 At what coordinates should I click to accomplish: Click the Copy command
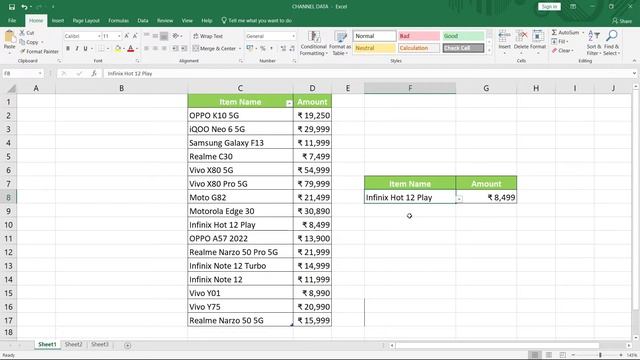(31, 42)
